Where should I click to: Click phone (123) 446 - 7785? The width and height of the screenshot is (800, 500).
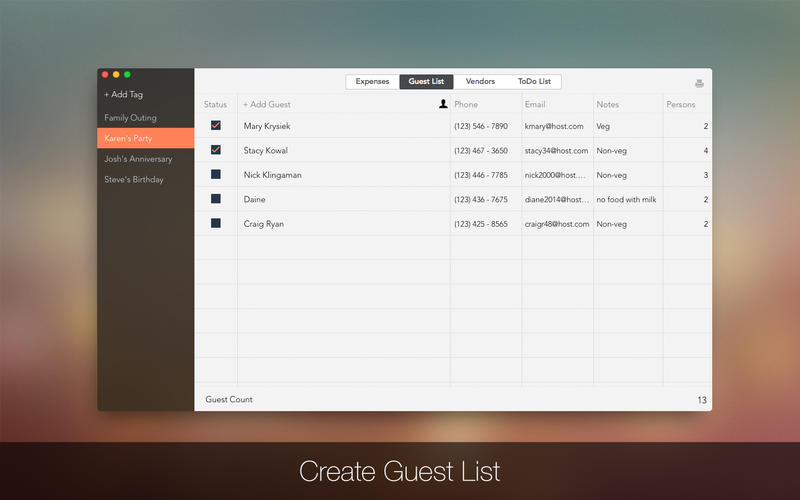481,175
